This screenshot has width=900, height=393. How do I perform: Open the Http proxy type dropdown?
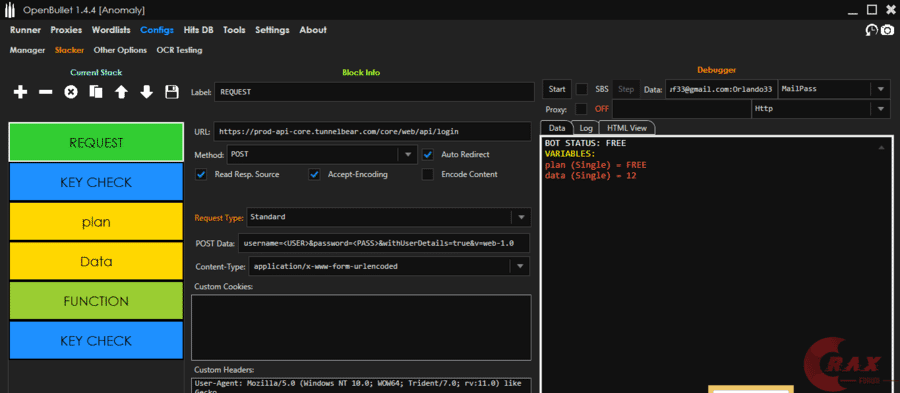(880, 108)
